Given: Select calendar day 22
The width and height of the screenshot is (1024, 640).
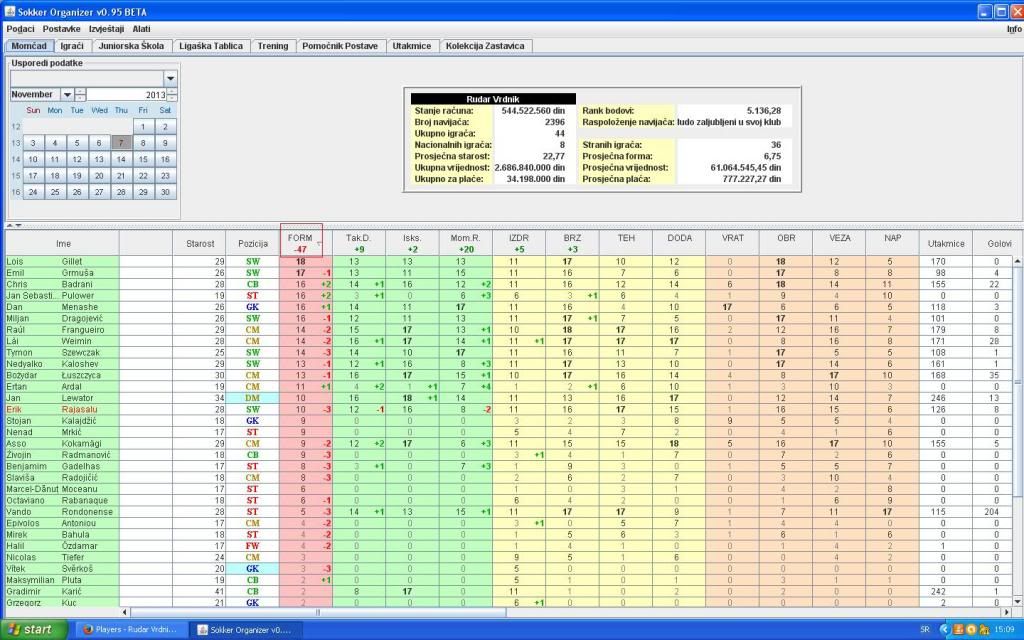Looking at the screenshot, I should tap(143, 175).
